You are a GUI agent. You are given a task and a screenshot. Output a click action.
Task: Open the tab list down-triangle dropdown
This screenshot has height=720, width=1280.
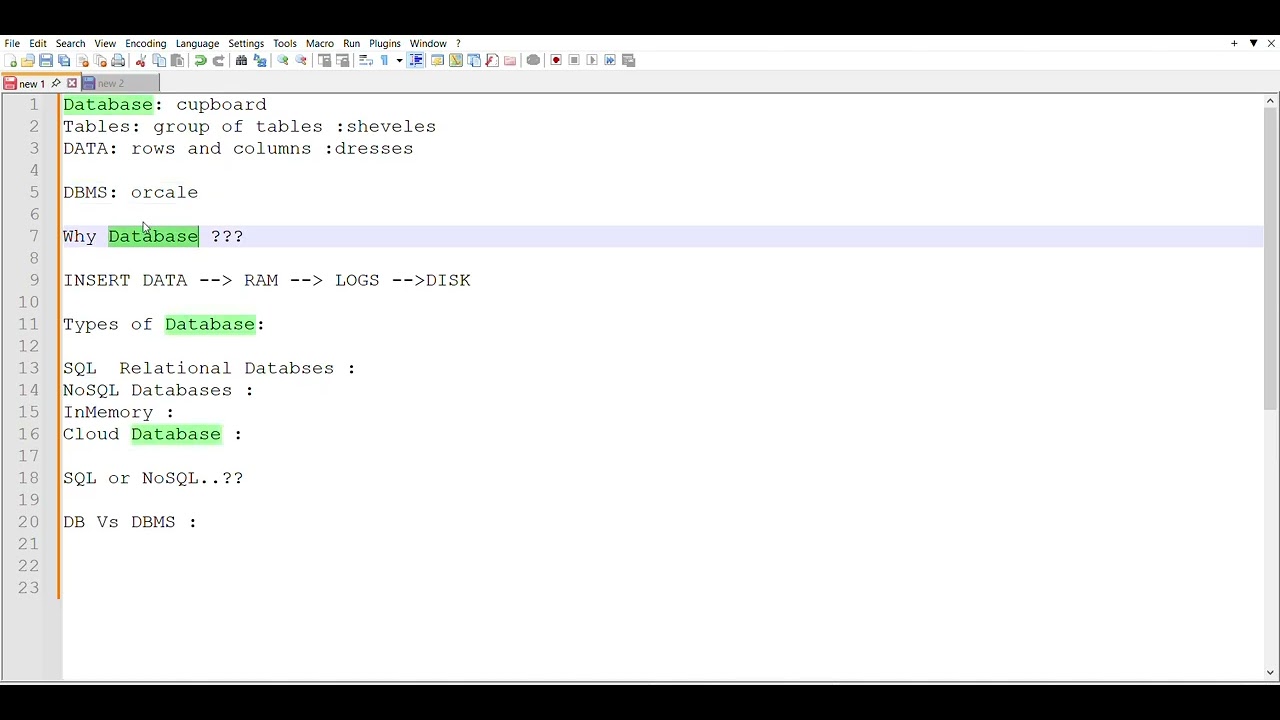point(1253,44)
